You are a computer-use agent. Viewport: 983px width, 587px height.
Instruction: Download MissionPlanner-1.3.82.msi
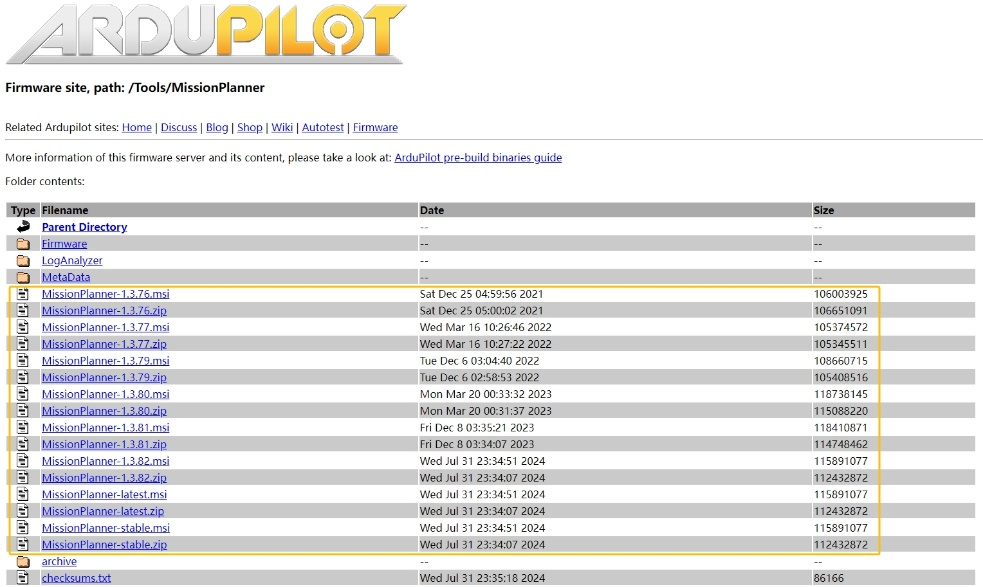(x=105, y=461)
